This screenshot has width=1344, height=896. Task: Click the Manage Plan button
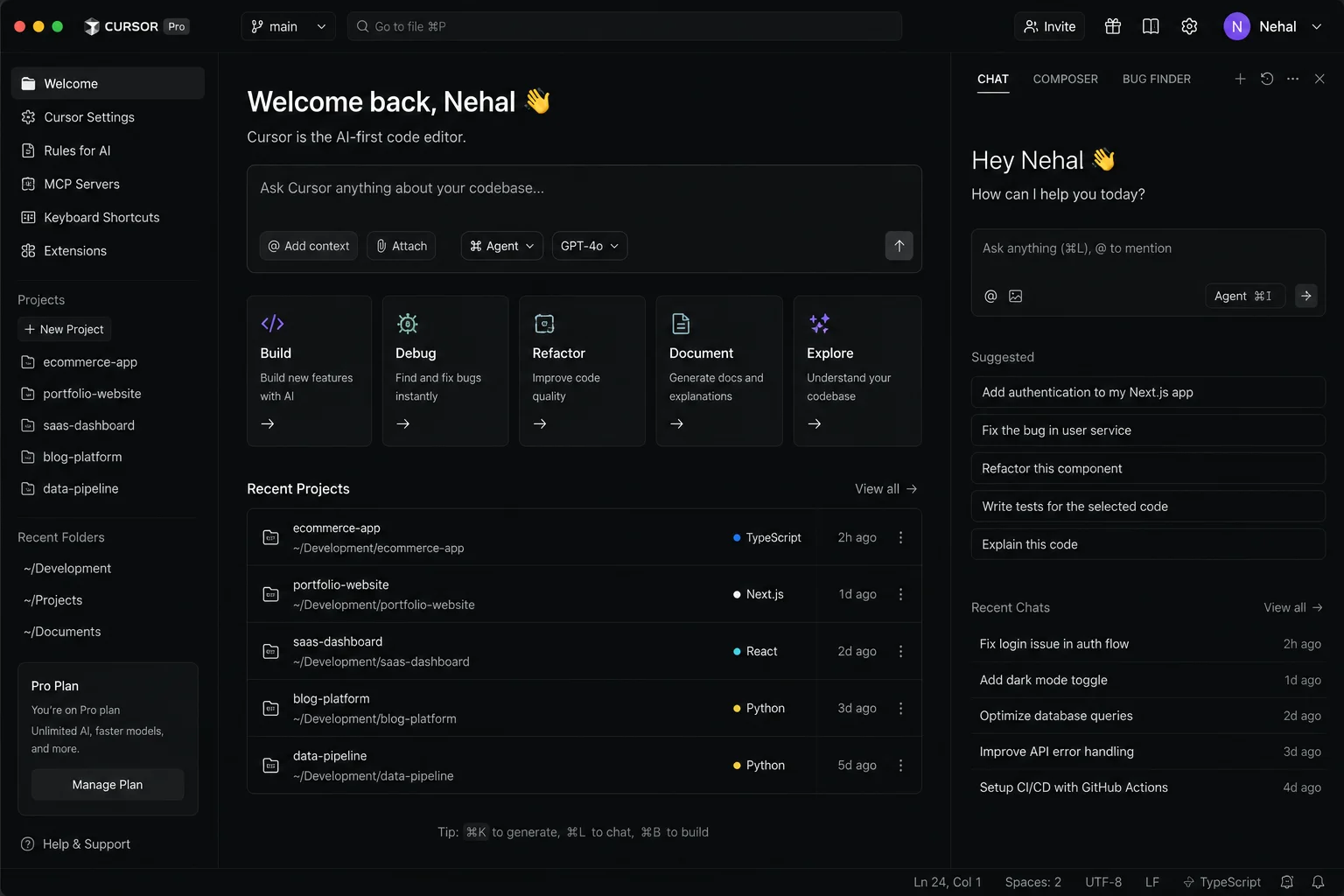point(108,785)
